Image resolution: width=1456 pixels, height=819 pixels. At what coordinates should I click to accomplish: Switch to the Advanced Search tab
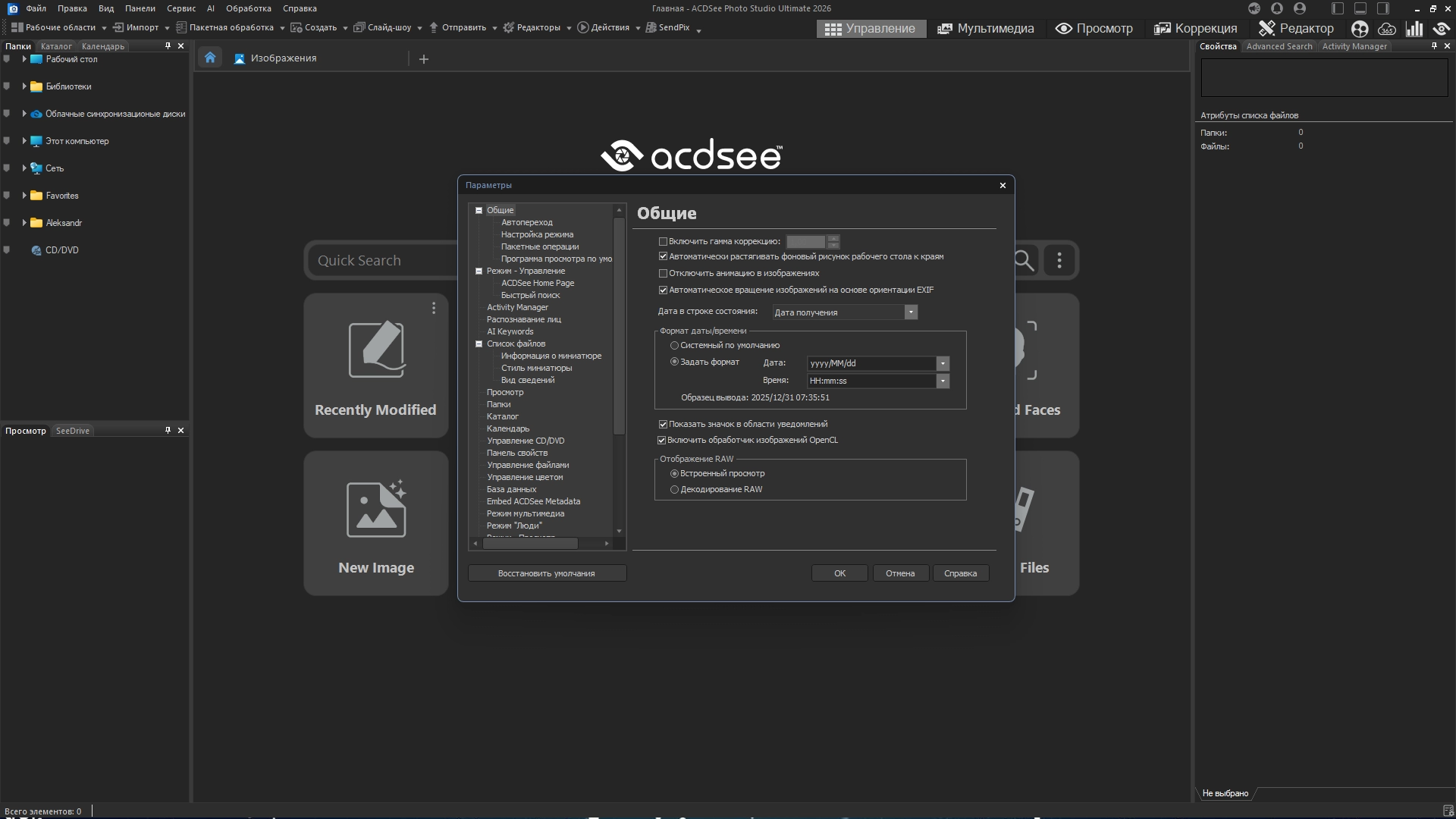tap(1279, 46)
